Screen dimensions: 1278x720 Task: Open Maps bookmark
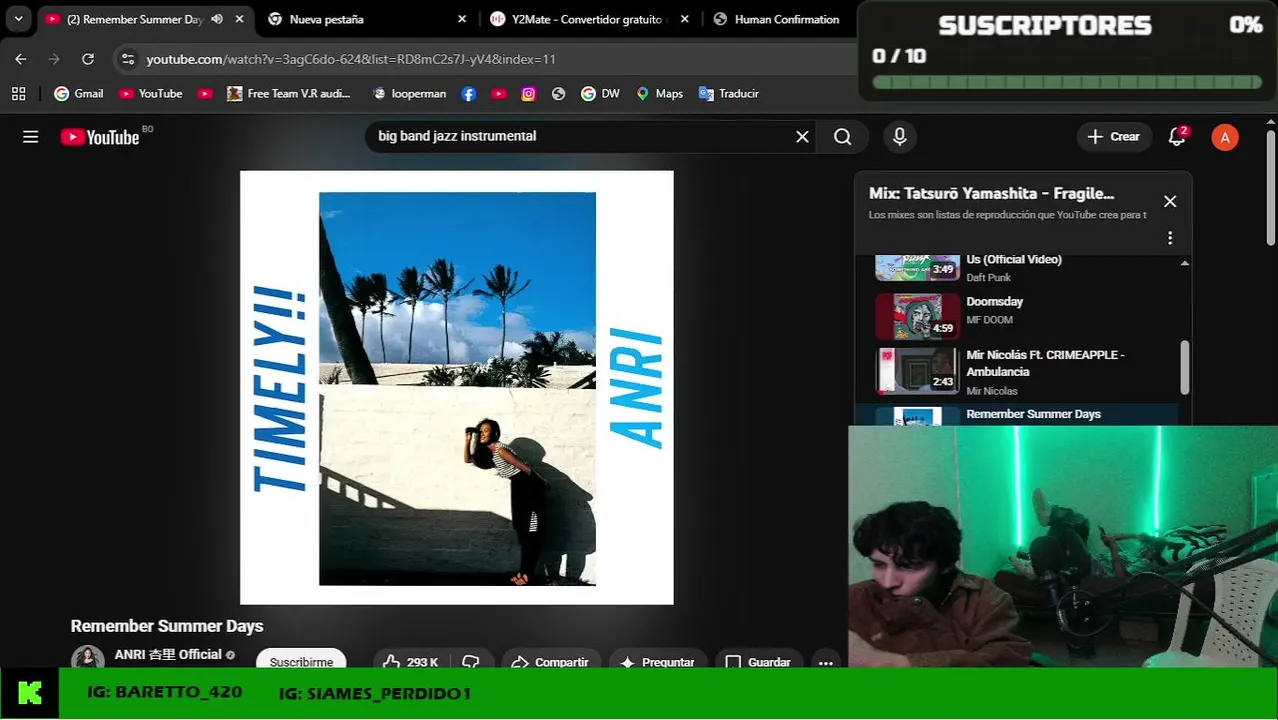(x=660, y=93)
